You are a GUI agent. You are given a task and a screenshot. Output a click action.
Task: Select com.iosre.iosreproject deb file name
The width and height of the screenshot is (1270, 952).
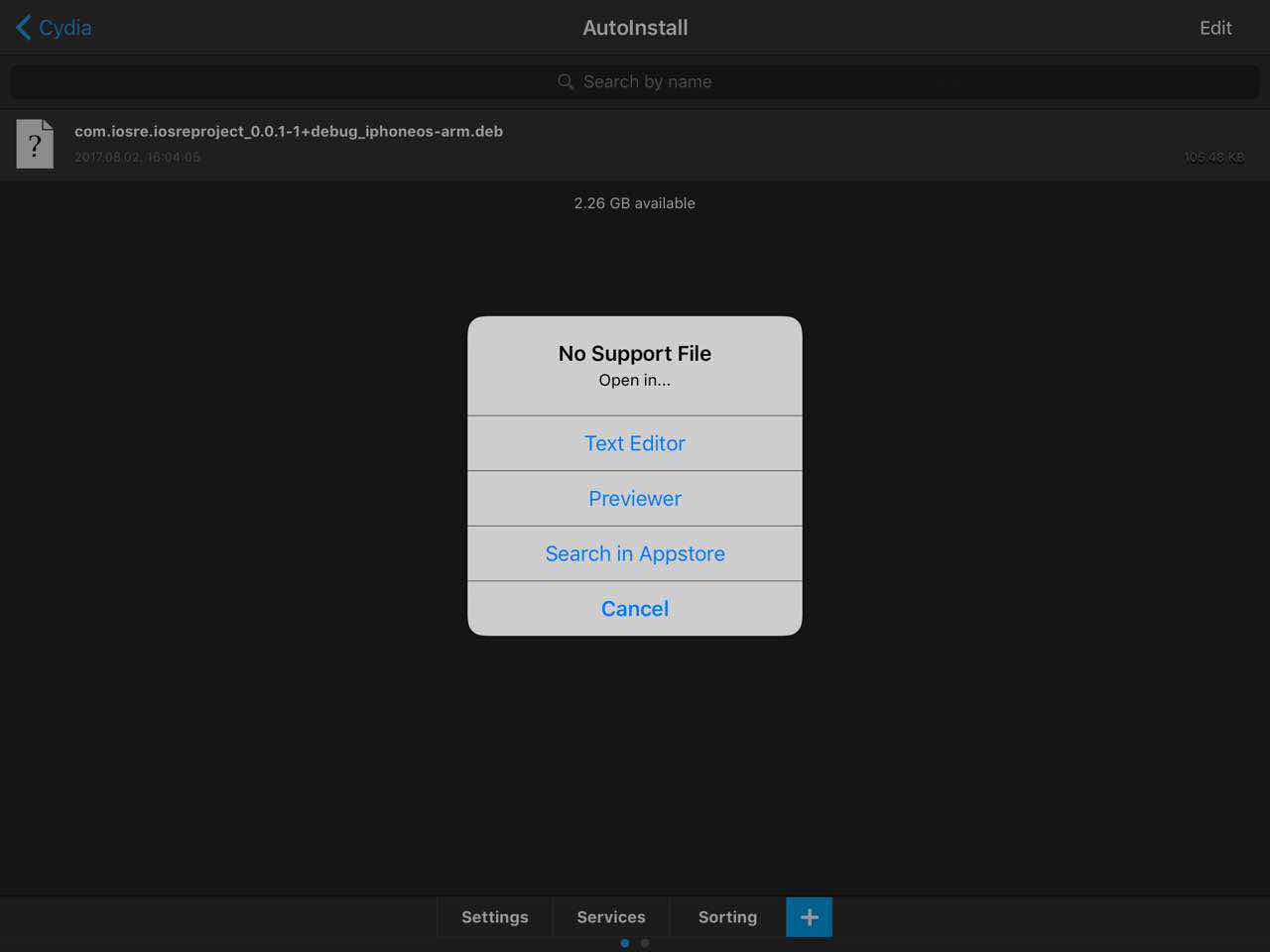coord(289,131)
